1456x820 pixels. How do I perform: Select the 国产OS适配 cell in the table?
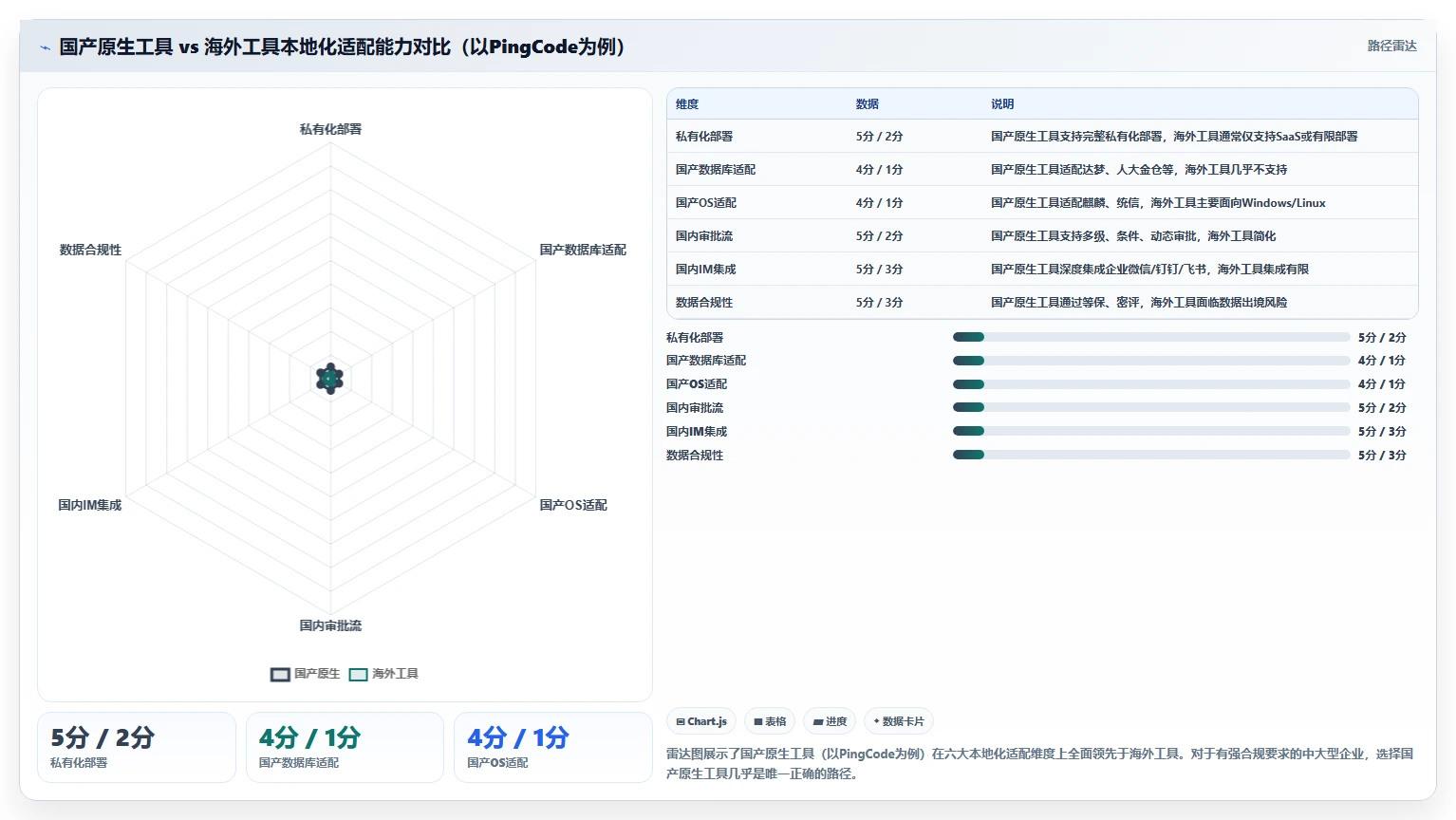coord(706,203)
